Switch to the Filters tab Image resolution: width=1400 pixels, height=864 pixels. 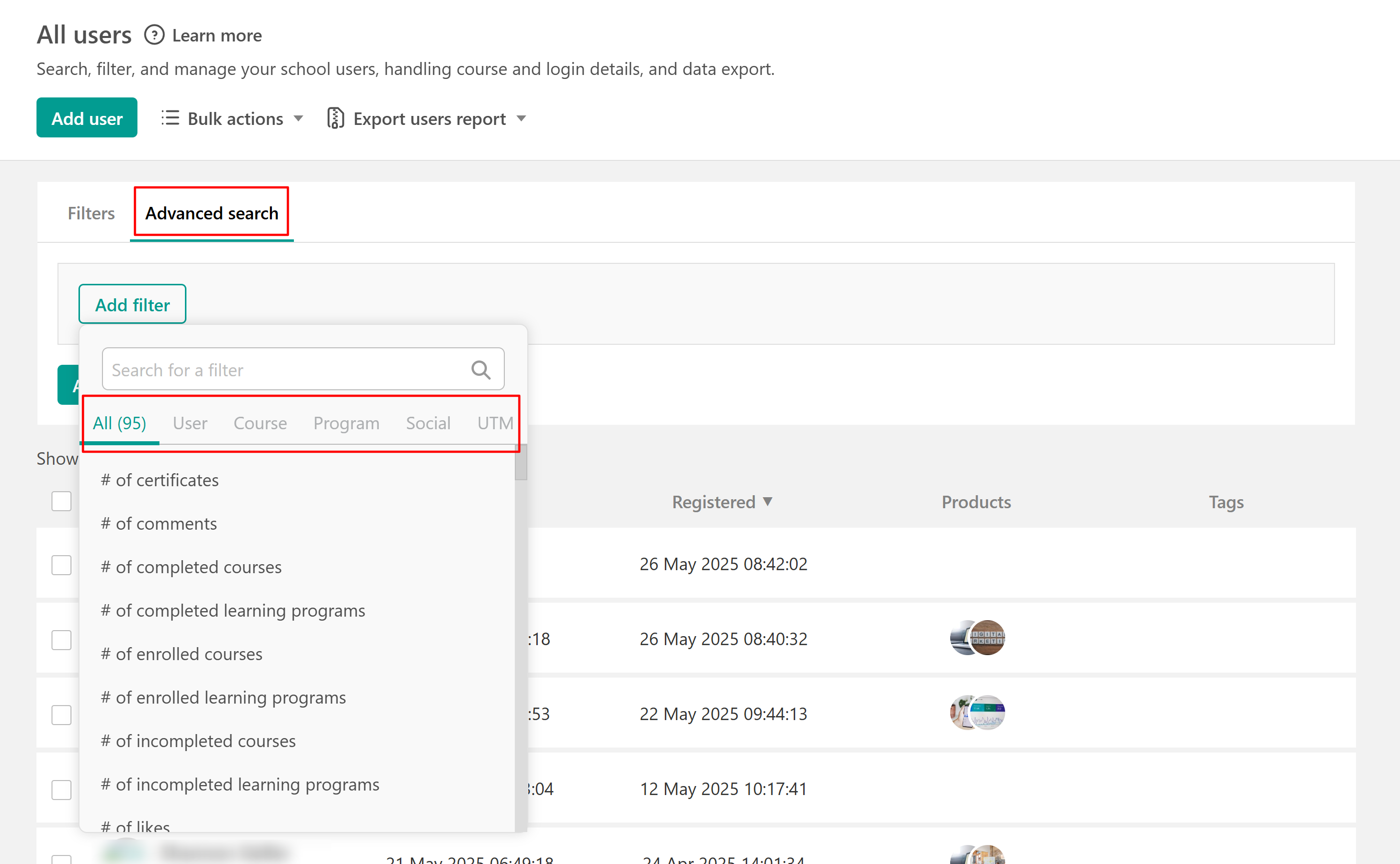(x=91, y=213)
